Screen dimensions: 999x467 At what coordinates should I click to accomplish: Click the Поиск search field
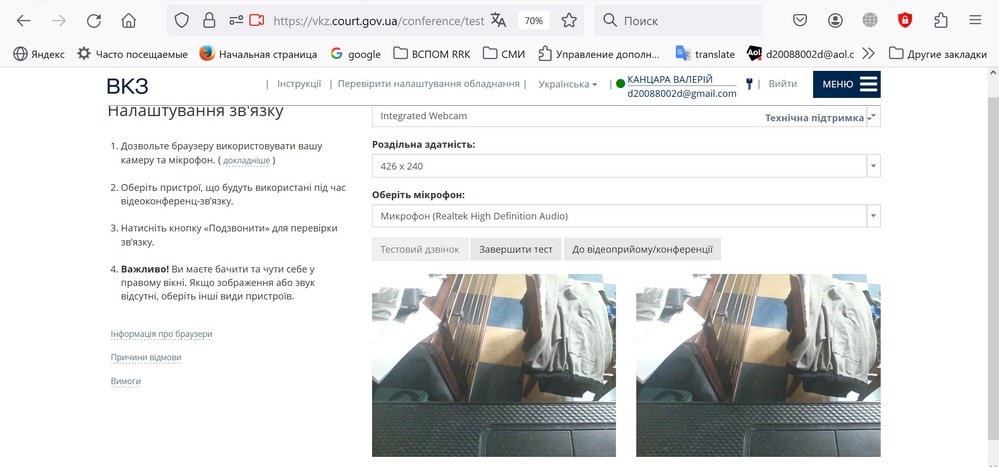pos(678,20)
